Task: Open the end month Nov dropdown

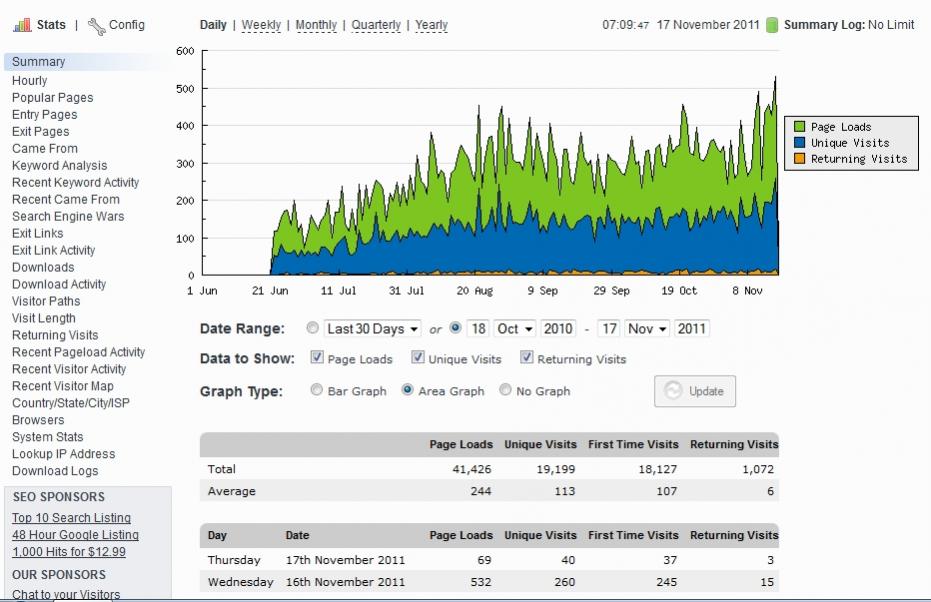Action: [647, 329]
